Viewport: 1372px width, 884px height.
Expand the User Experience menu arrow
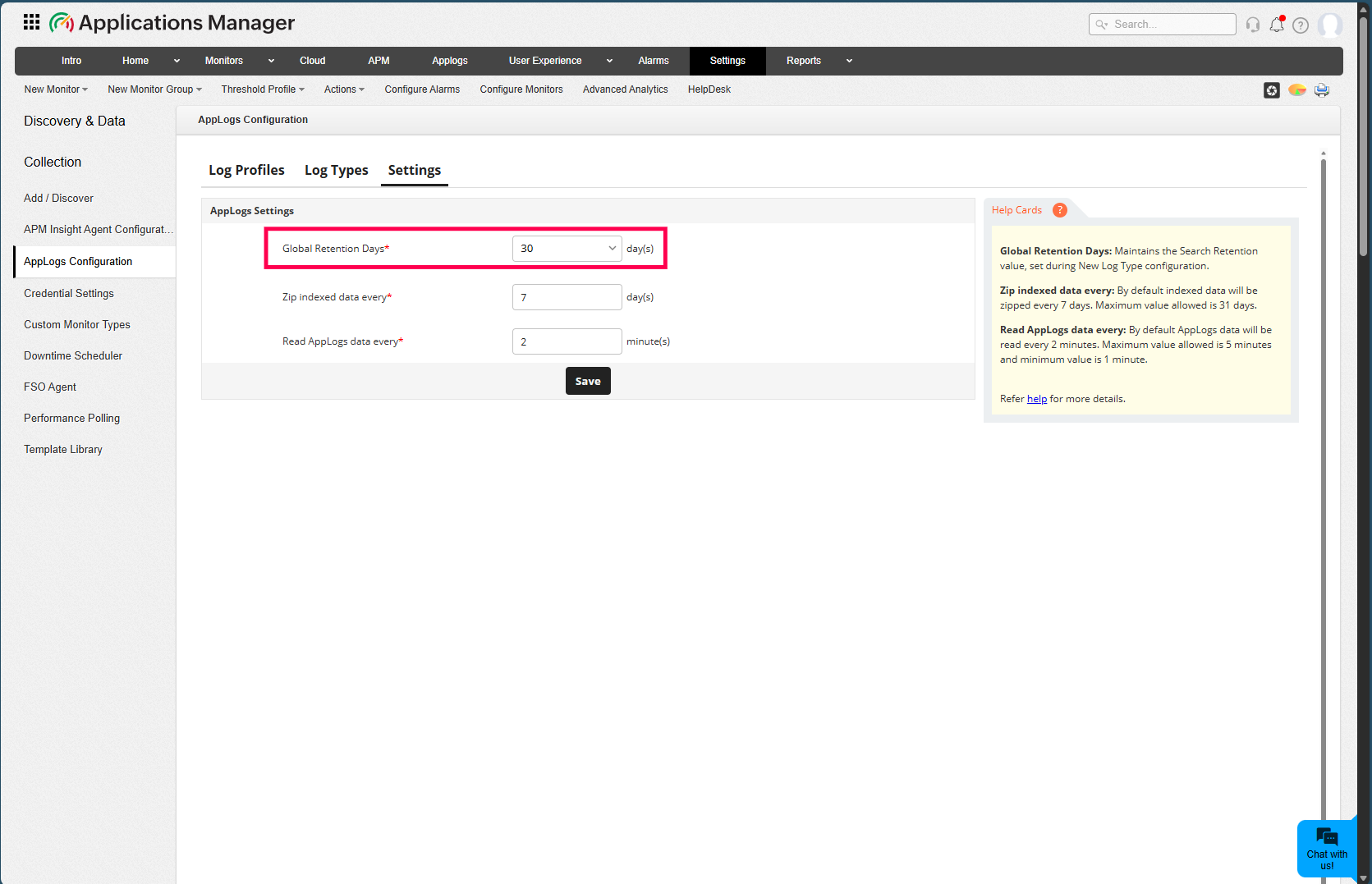pos(609,61)
